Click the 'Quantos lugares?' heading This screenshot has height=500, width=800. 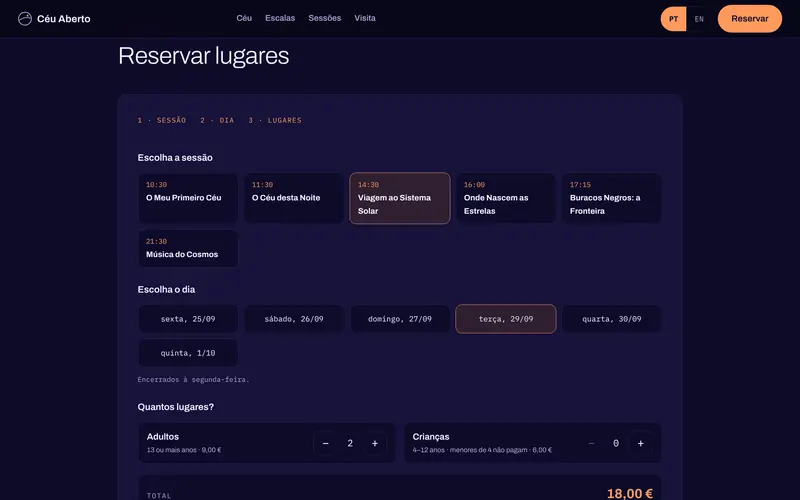click(x=176, y=407)
